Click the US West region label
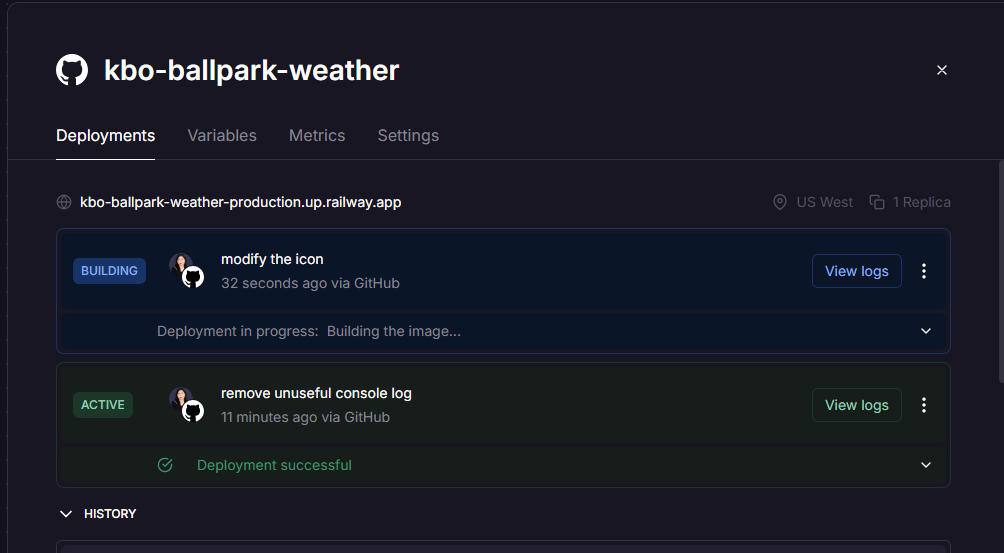This screenshot has width=1004, height=553. point(825,202)
